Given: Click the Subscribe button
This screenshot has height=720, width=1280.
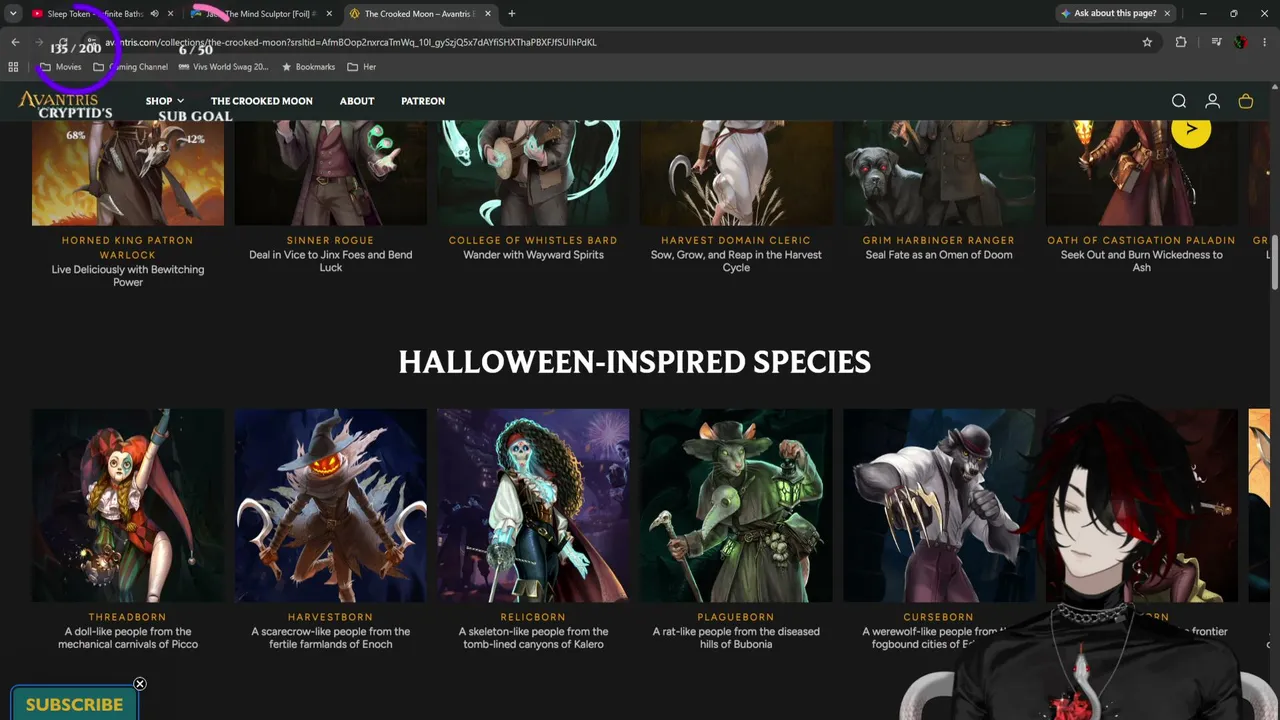Looking at the screenshot, I should click(x=74, y=704).
